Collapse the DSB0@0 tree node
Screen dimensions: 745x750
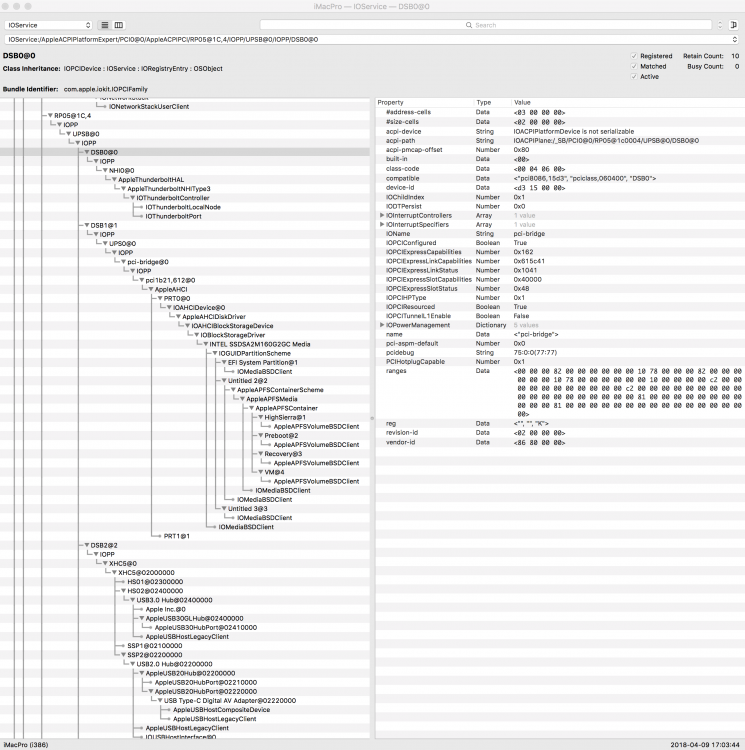(87, 152)
